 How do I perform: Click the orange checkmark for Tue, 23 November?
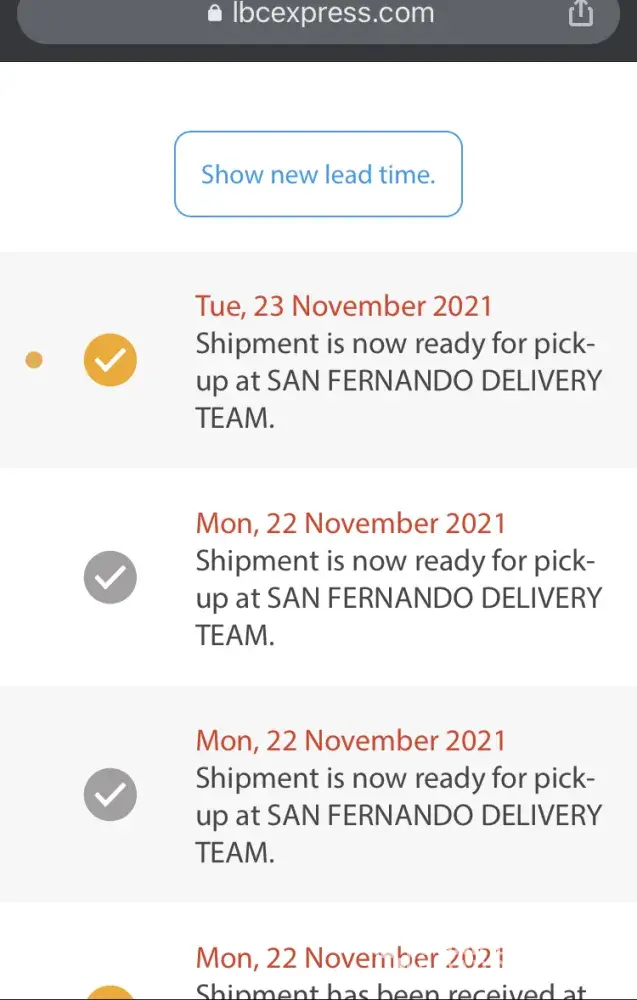click(x=110, y=360)
